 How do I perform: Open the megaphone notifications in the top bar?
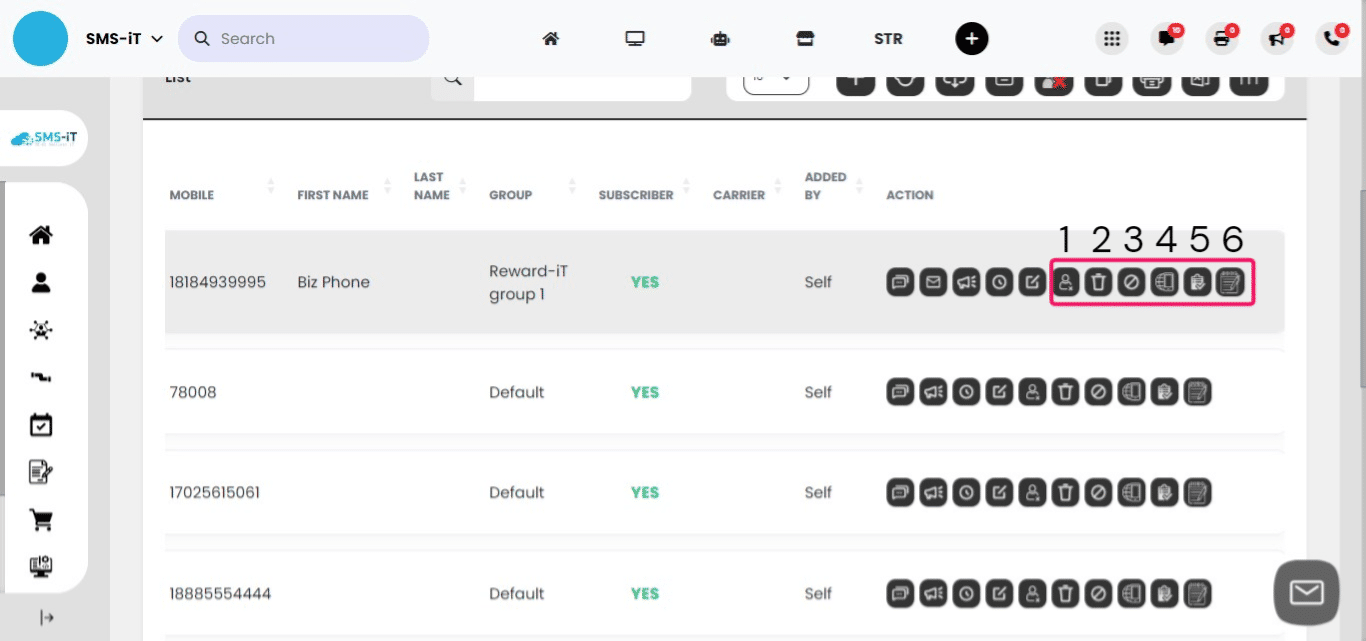click(1277, 39)
